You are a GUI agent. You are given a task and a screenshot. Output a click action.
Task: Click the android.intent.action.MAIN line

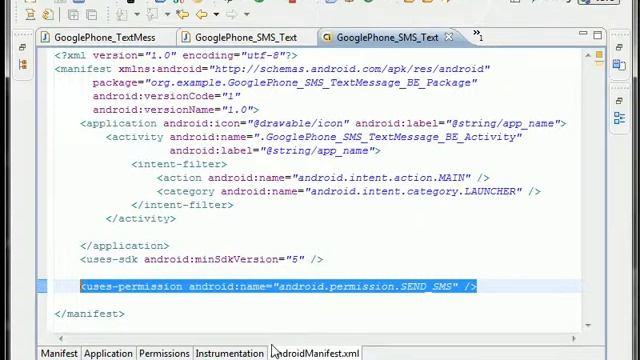tap(323, 178)
